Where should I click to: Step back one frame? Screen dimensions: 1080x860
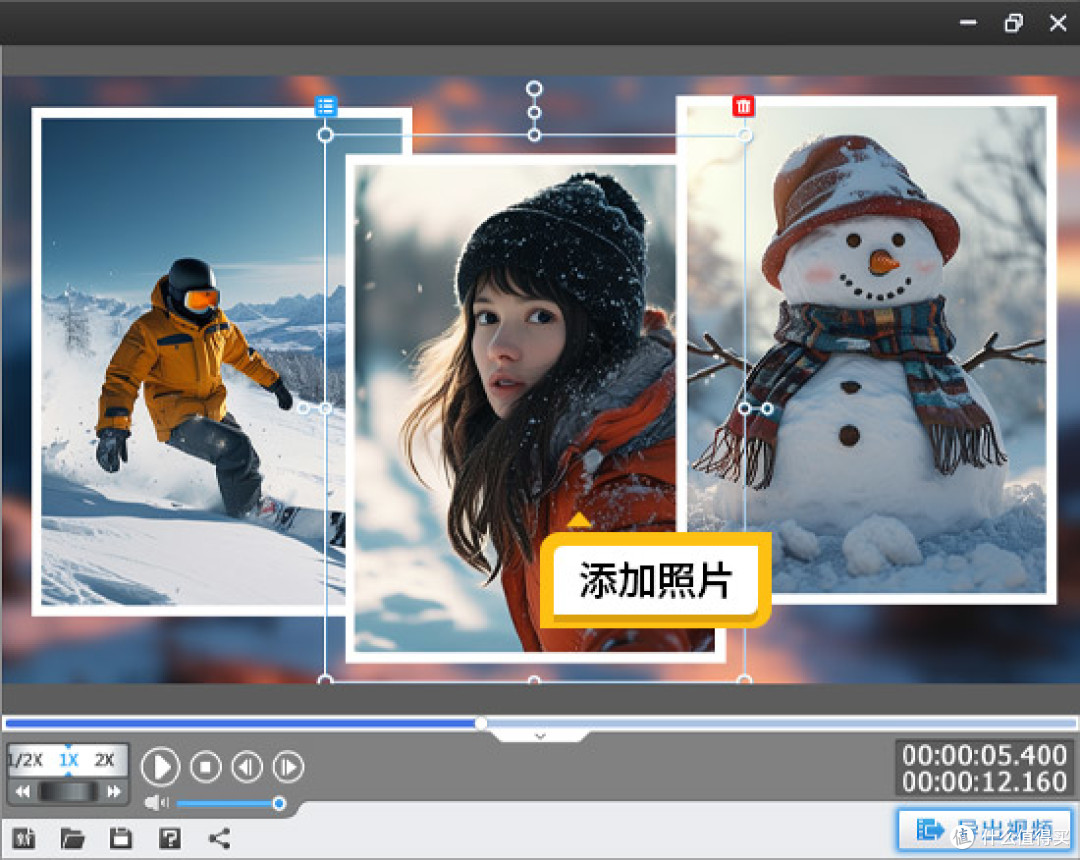[x=247, y=766]
